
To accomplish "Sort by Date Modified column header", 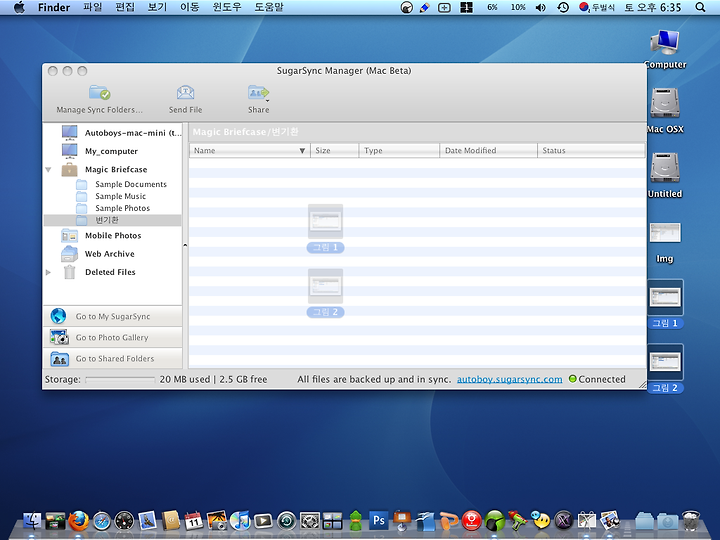I will [488, 151].
